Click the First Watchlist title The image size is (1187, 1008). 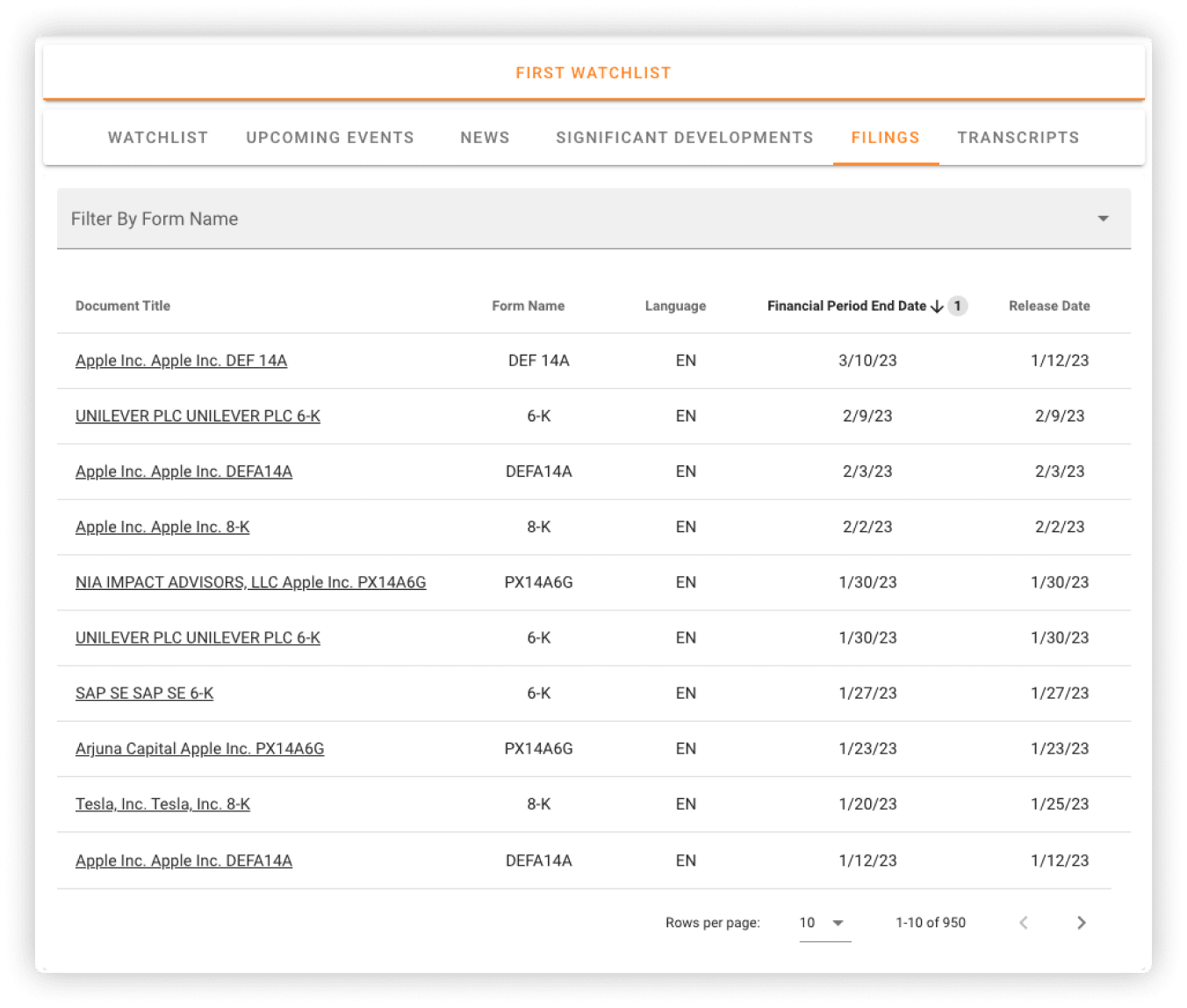593,73
